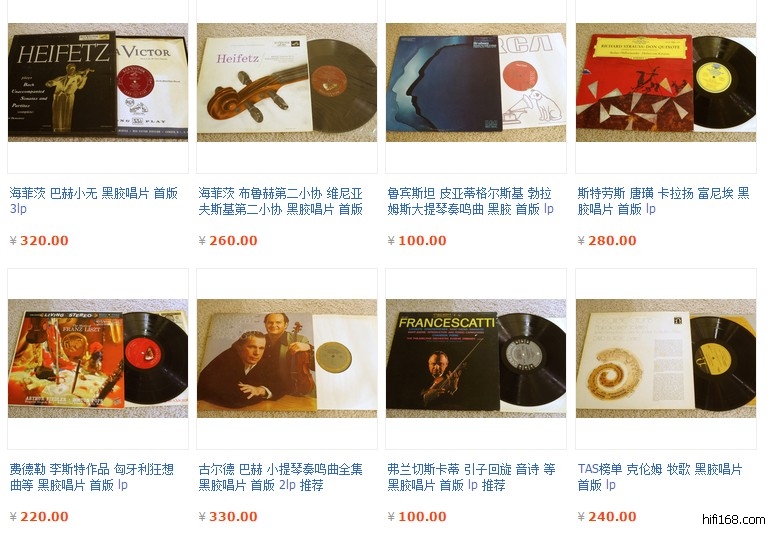The width and height of the screenshot is (776, 533).
Task: Click the 海菲茨 布鲁赫第二小协 title link
Action: click(281, 201)
